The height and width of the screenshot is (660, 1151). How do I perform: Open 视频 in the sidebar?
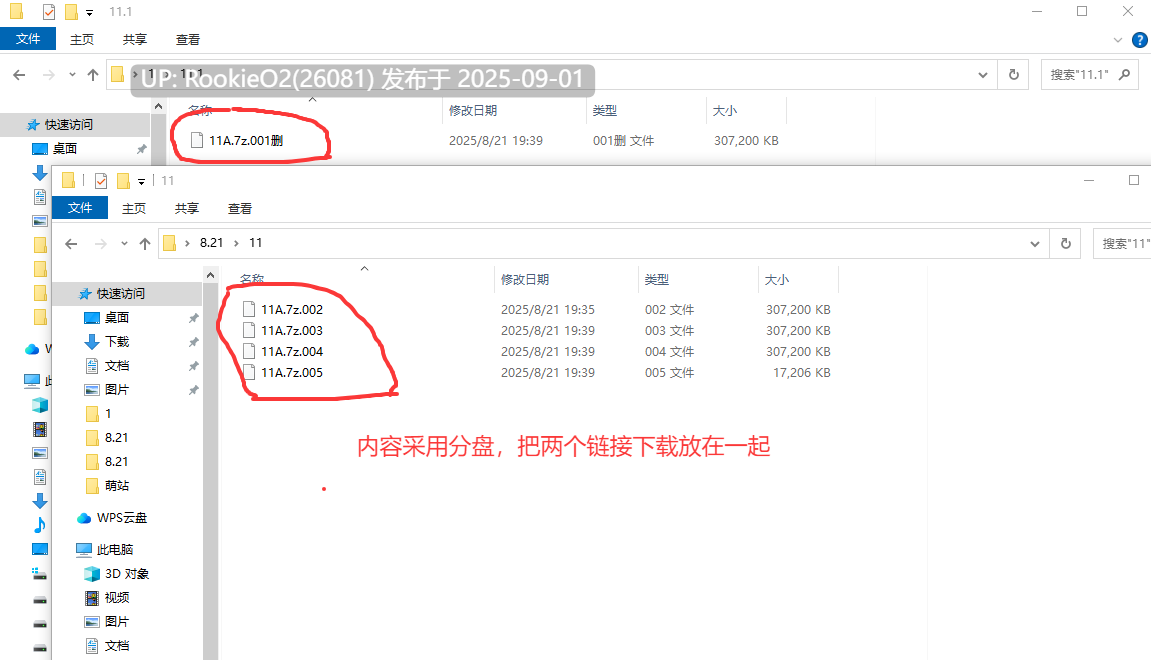pos(117,598)
